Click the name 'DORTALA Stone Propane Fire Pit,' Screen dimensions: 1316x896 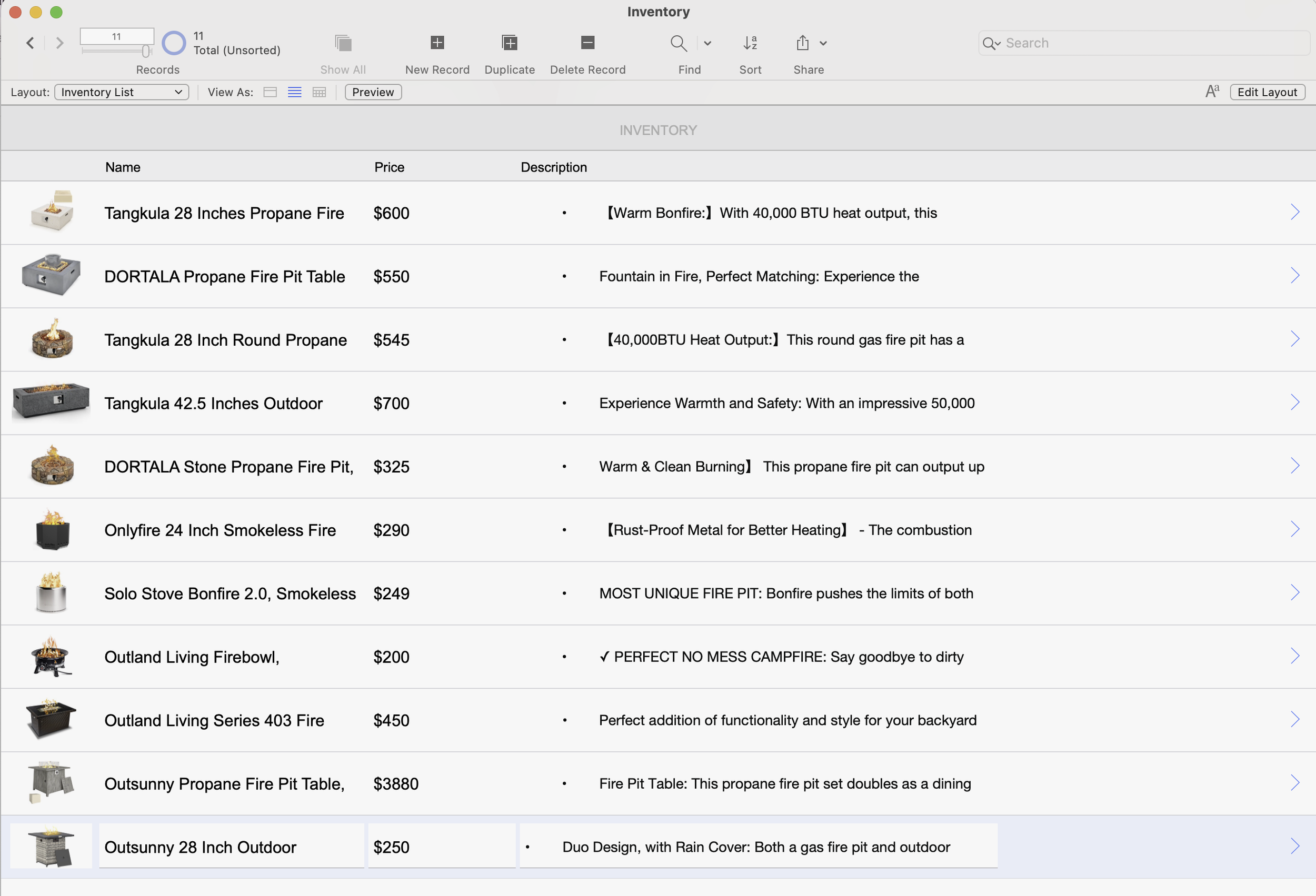point(229,467)
